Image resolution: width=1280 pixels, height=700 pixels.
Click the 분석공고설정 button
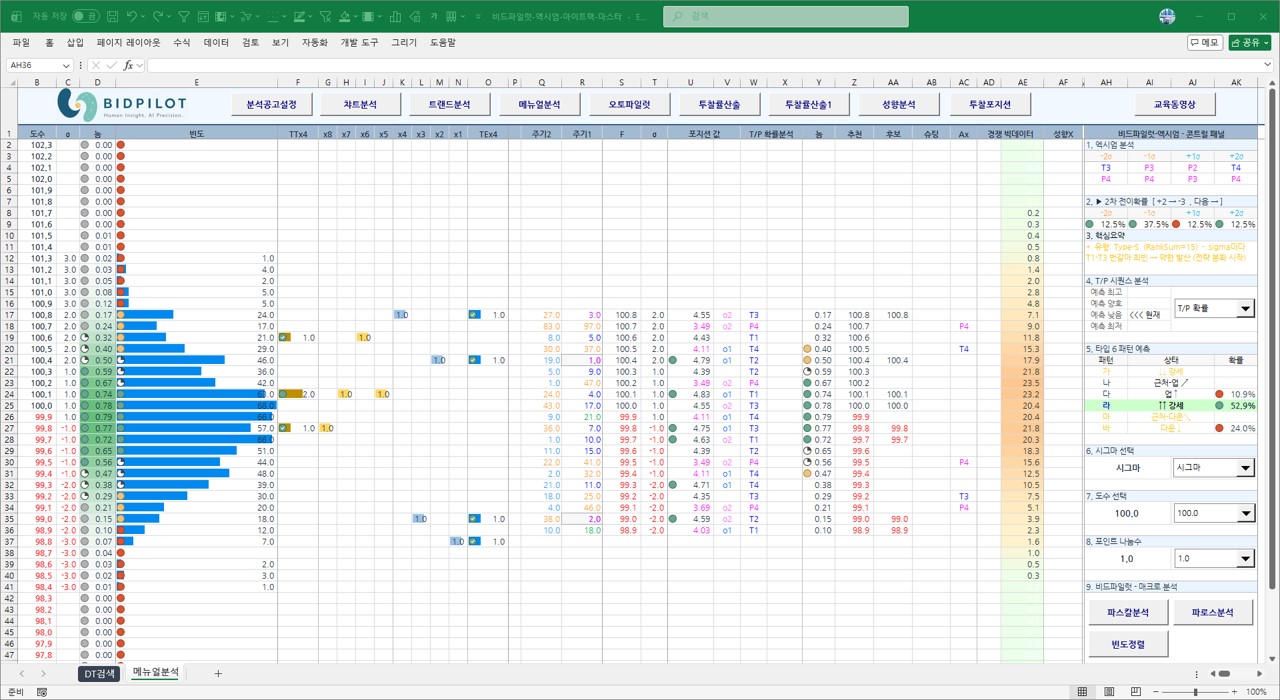pos(272,104)
